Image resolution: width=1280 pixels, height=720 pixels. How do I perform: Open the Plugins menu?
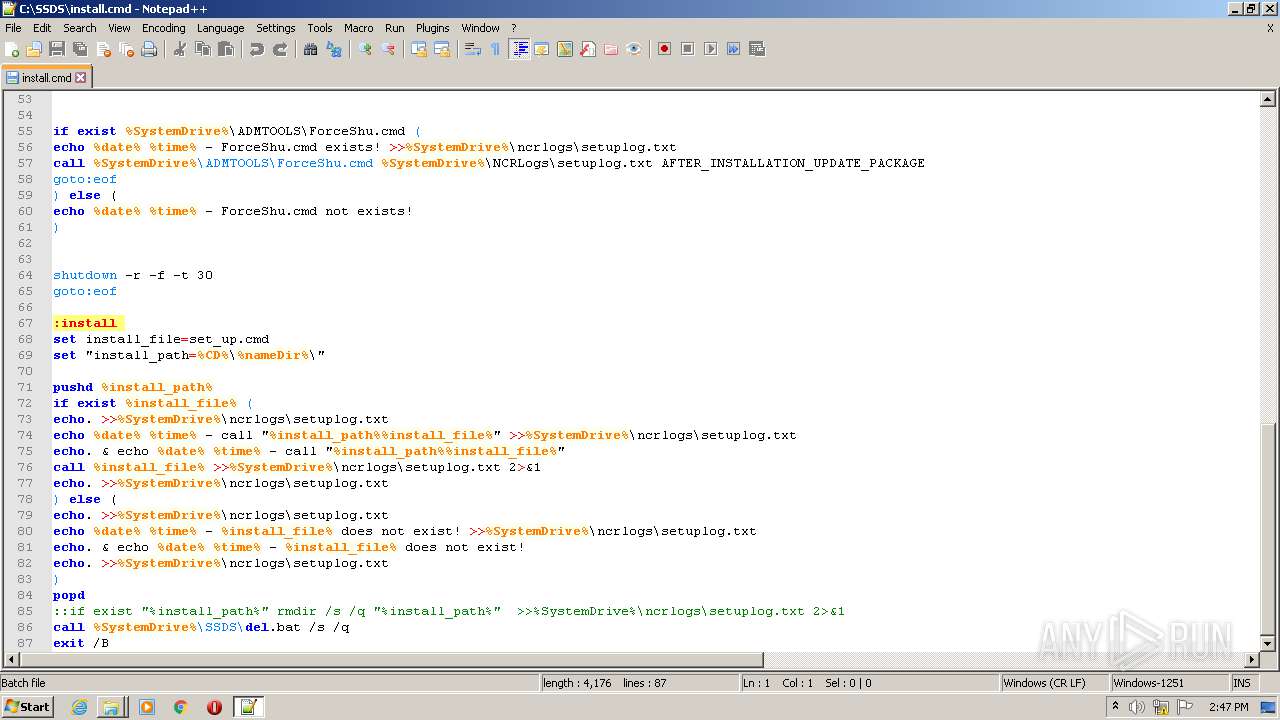click(x=432, y=28)
